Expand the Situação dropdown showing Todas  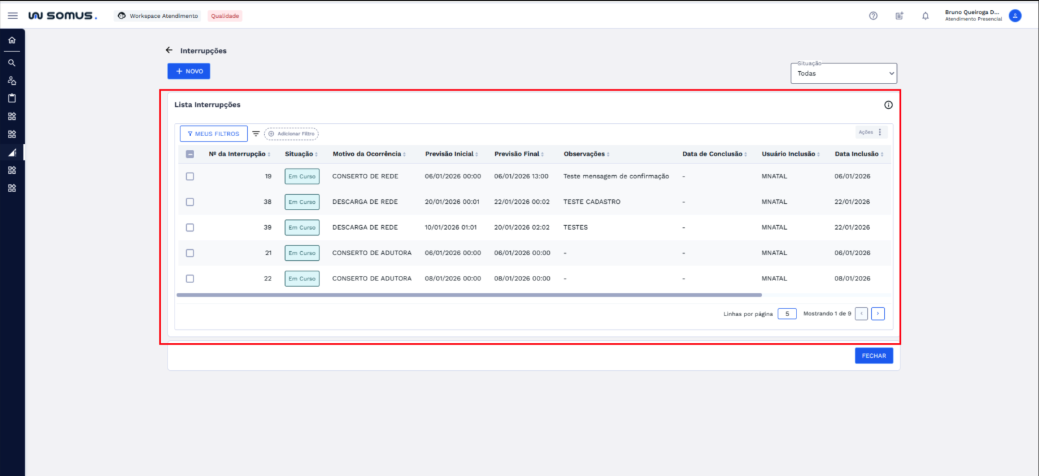(x=844, y=73)
